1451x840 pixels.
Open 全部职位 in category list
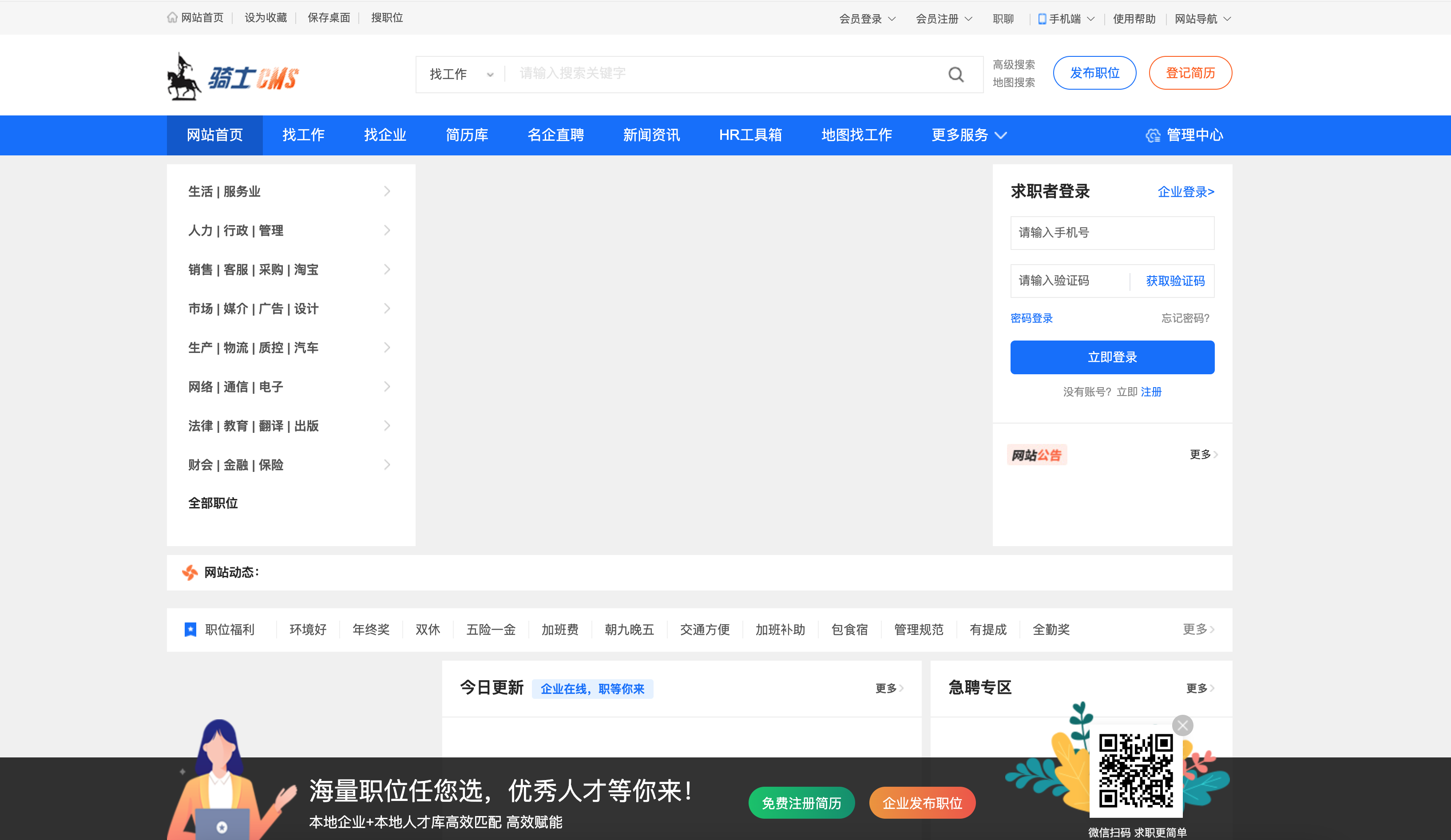(x=213, y=503)
